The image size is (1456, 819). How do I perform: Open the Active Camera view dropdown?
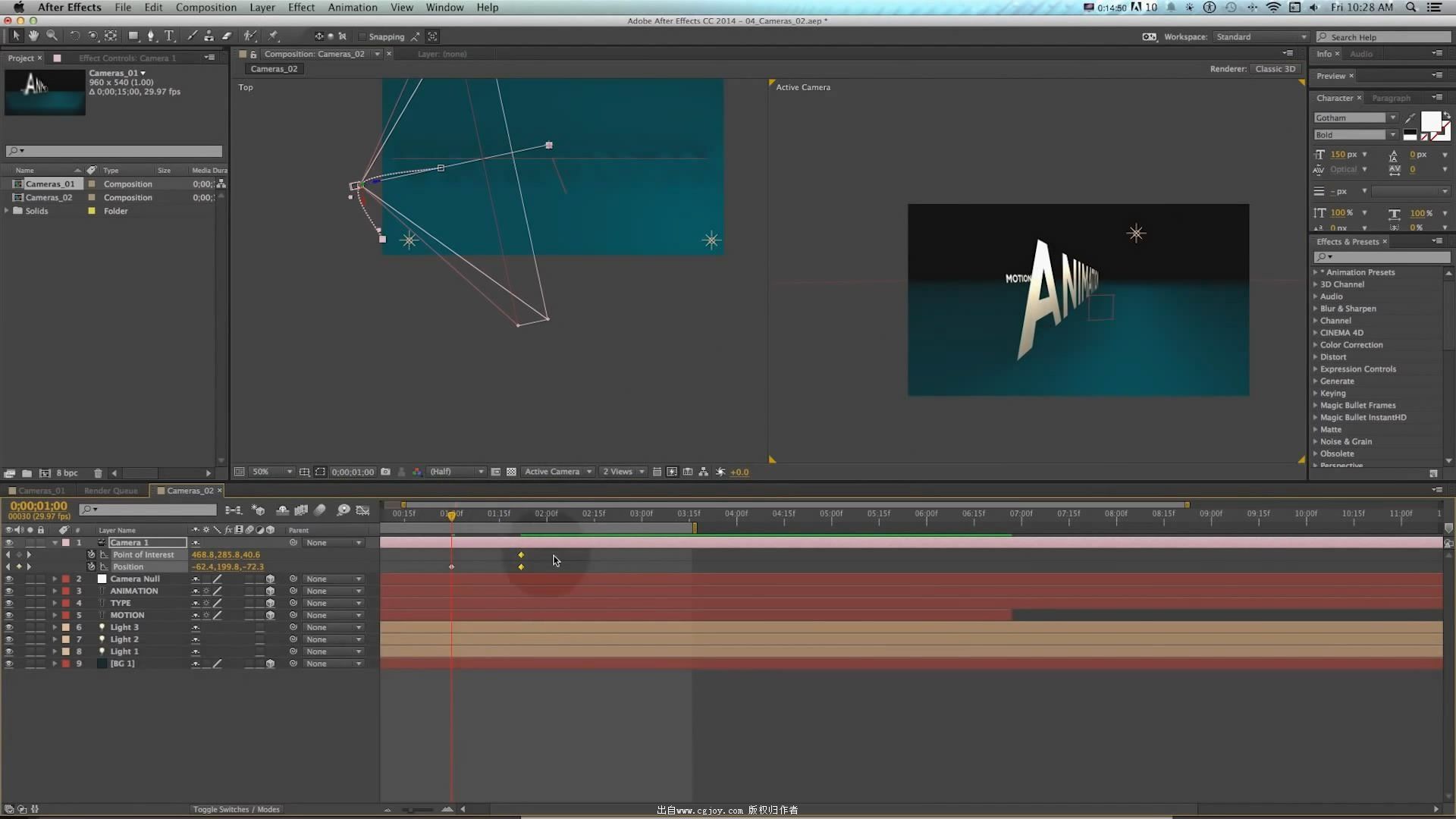point(558,472)
